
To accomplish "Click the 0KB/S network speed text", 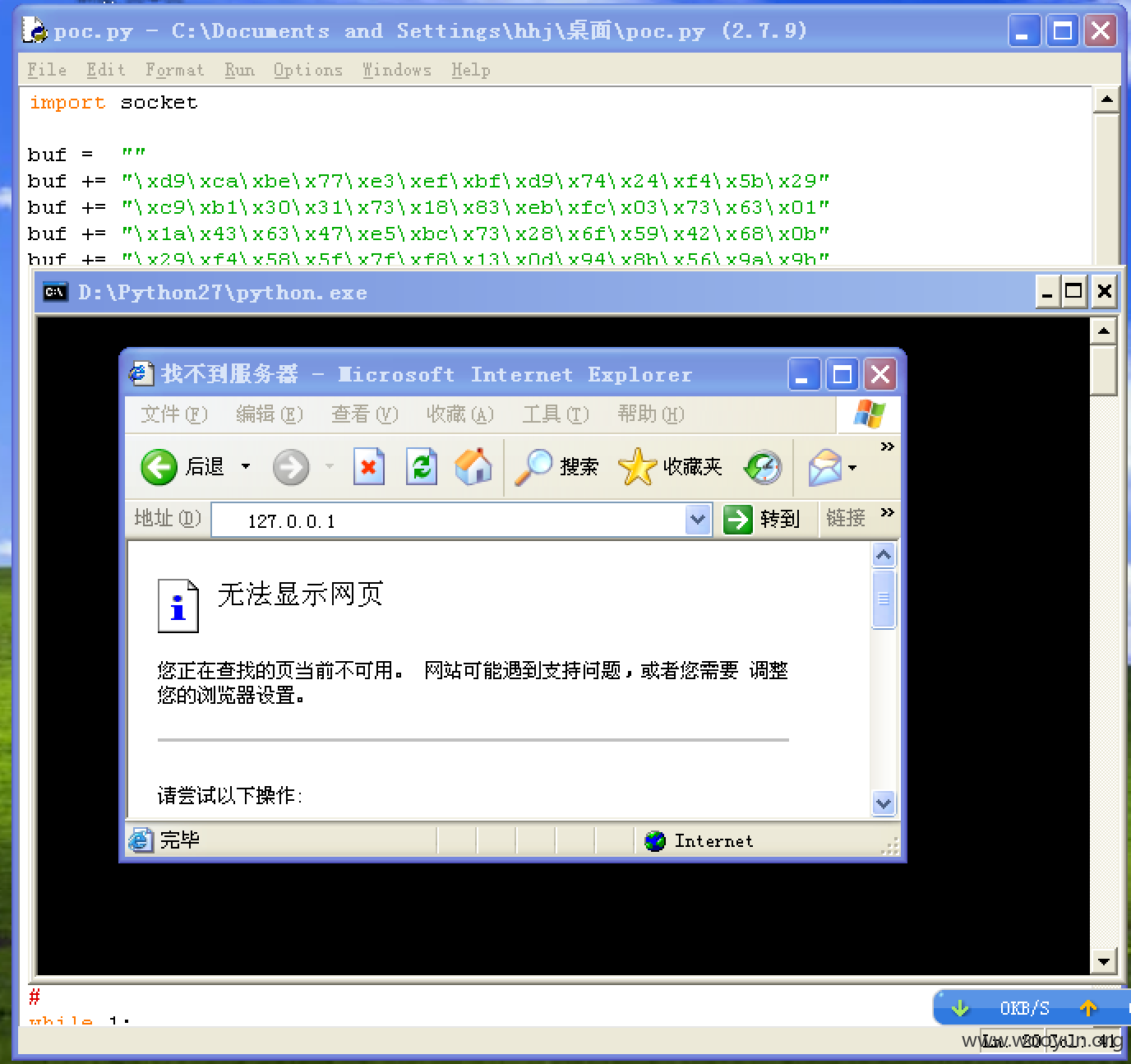I will tap(1024, 1008).
